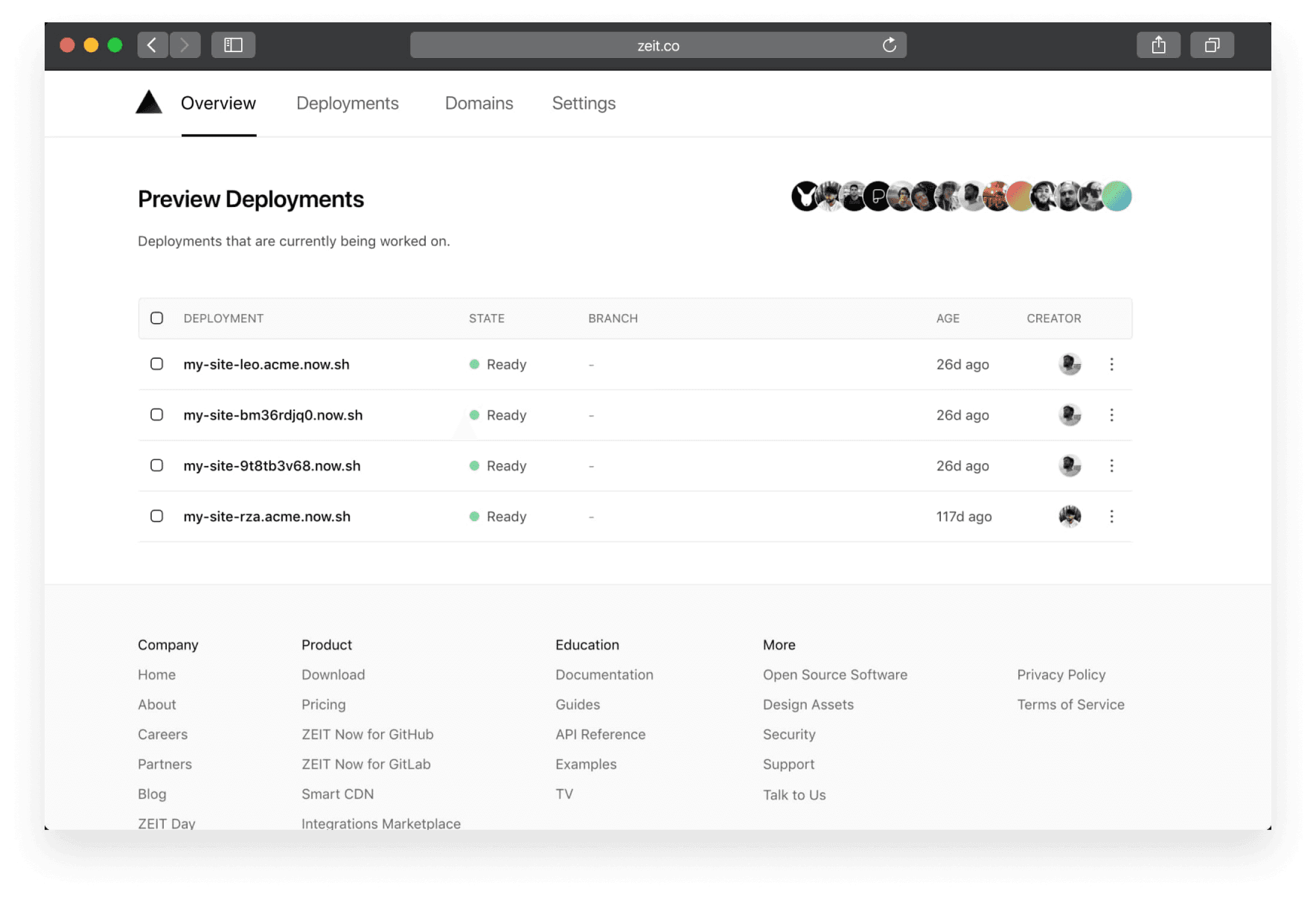
Task: Click the ZEIT triangle logo
Action: [x=149, y=102]
